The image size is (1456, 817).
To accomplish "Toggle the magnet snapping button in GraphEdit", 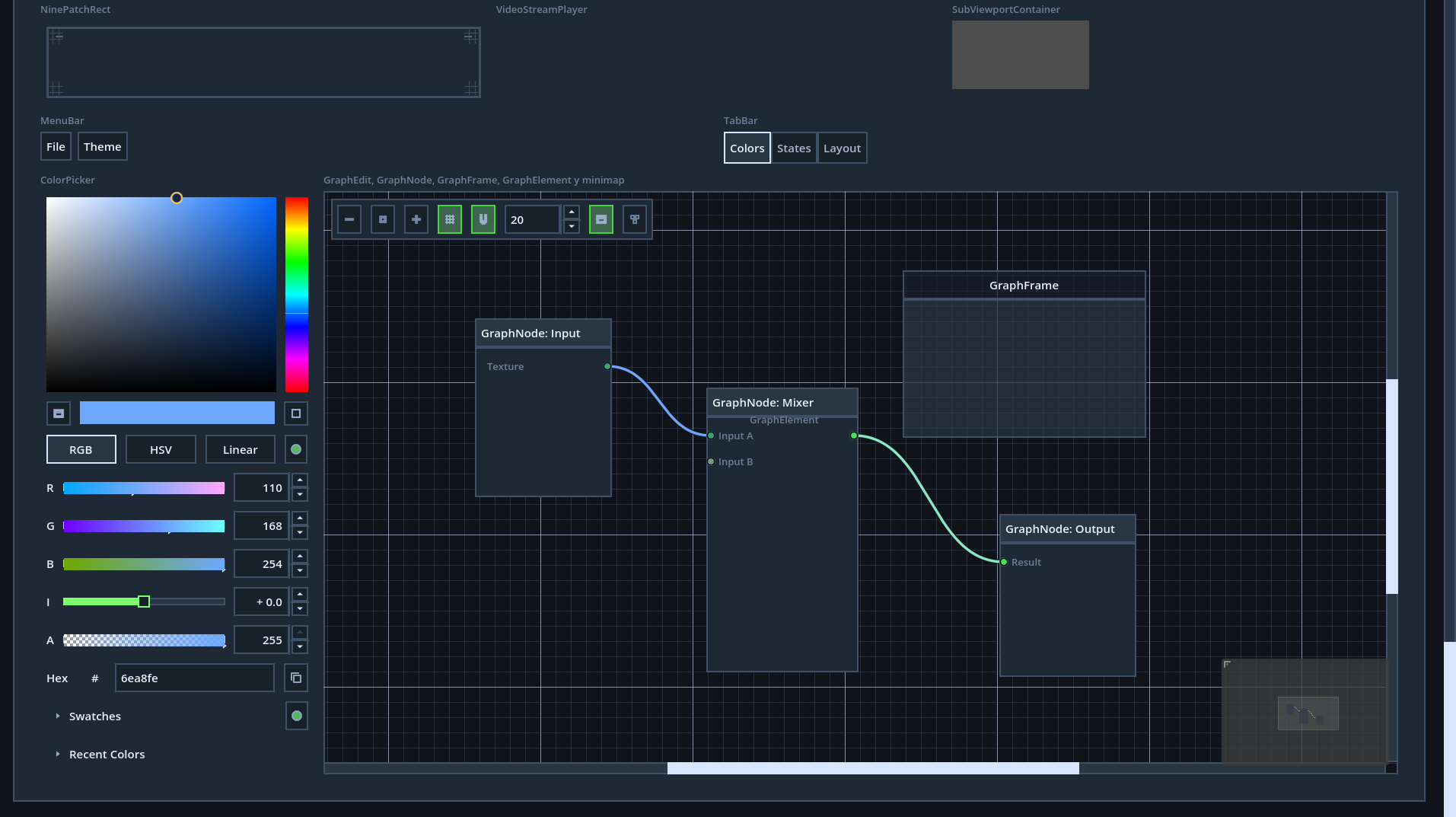I will coord(483,219).
